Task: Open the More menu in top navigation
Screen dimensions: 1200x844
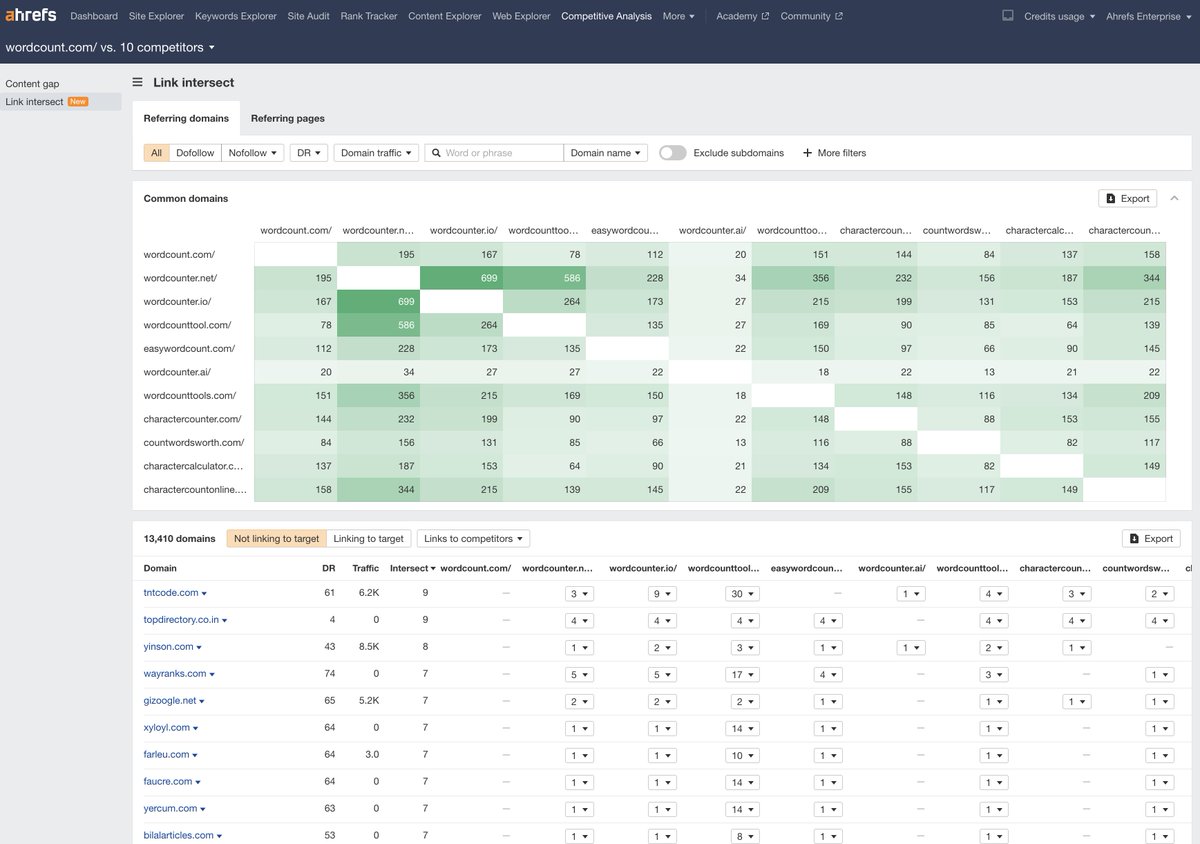Action: click(679, 16)
